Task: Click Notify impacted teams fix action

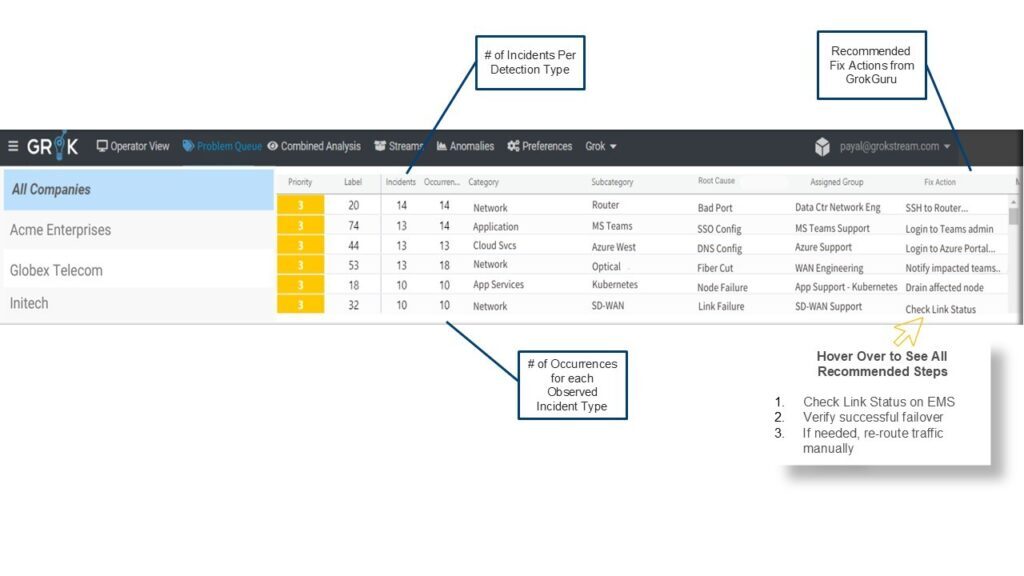Action: (953, 268)
